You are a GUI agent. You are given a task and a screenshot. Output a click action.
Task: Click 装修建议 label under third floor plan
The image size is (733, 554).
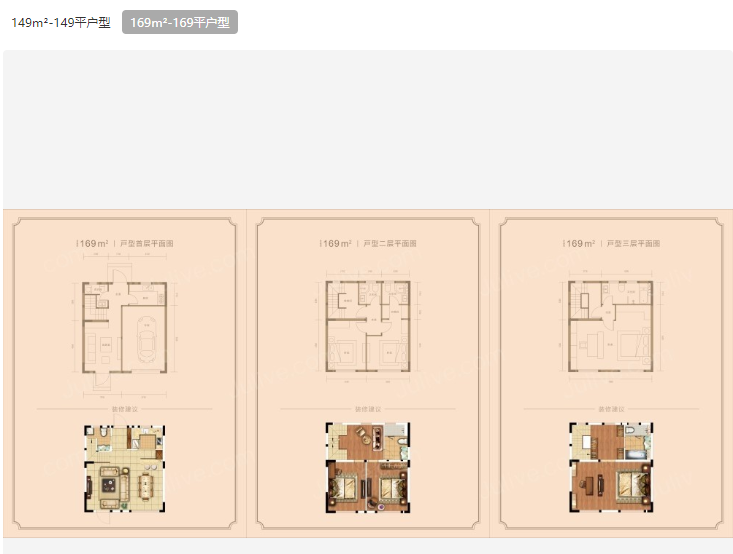pos(610,409)
